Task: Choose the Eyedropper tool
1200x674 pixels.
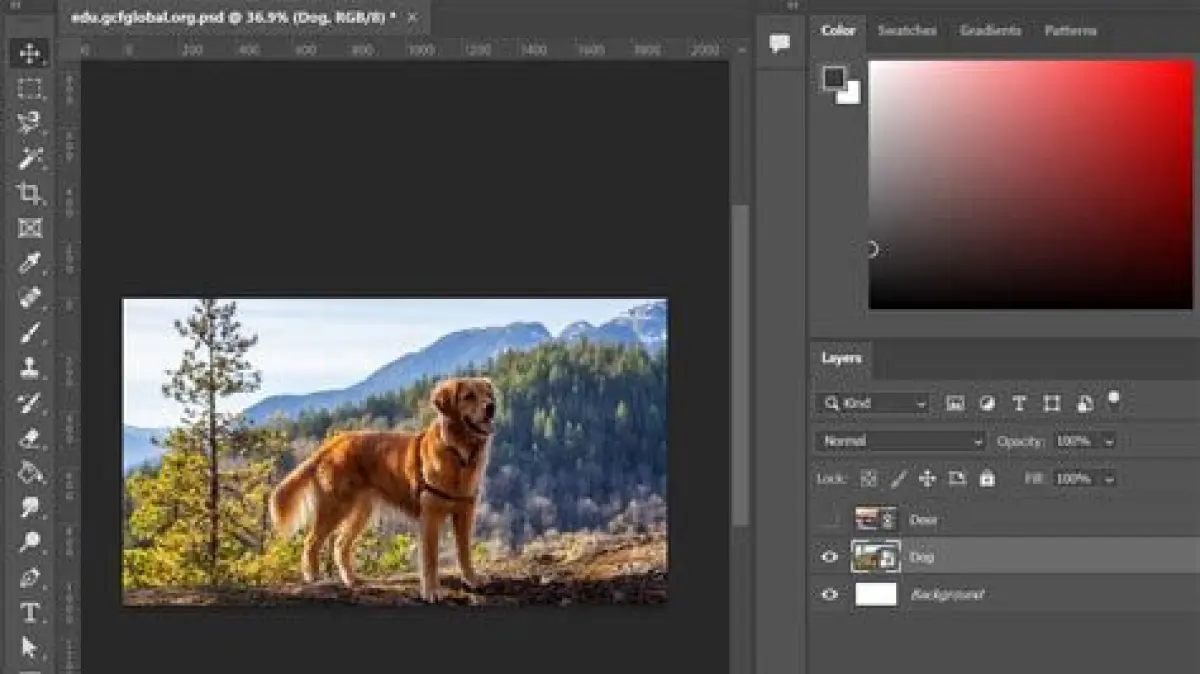Action: pos(30,263)
